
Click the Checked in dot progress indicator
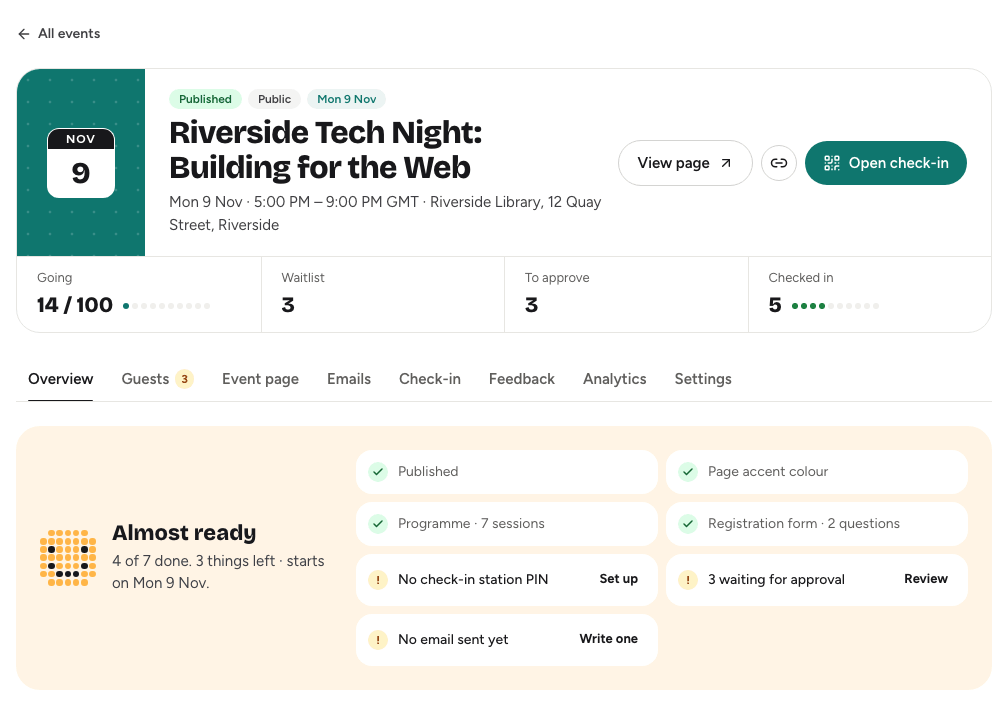tap(835, 306)
